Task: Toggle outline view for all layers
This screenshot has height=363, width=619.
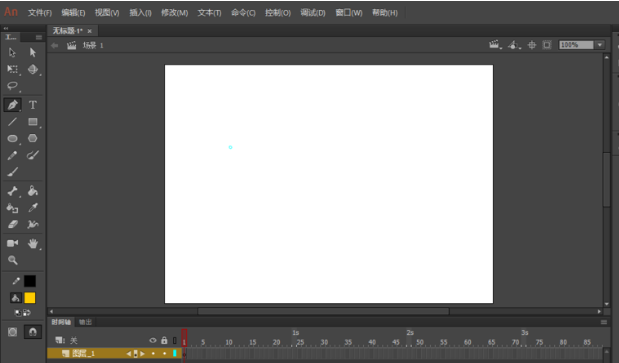Action: 174,340
